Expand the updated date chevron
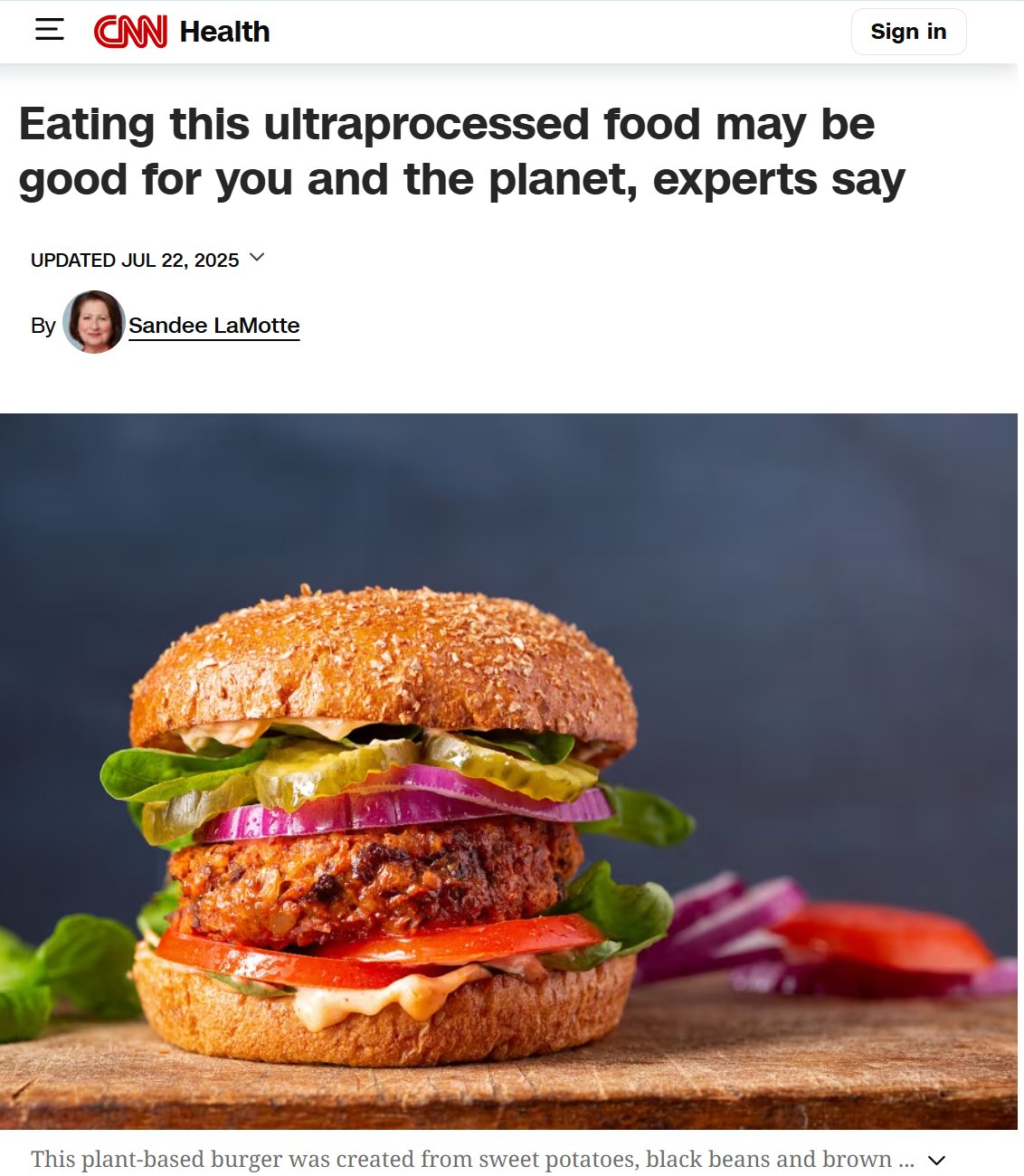Screen dimensions: 1024x1176 tap(257, 258)
